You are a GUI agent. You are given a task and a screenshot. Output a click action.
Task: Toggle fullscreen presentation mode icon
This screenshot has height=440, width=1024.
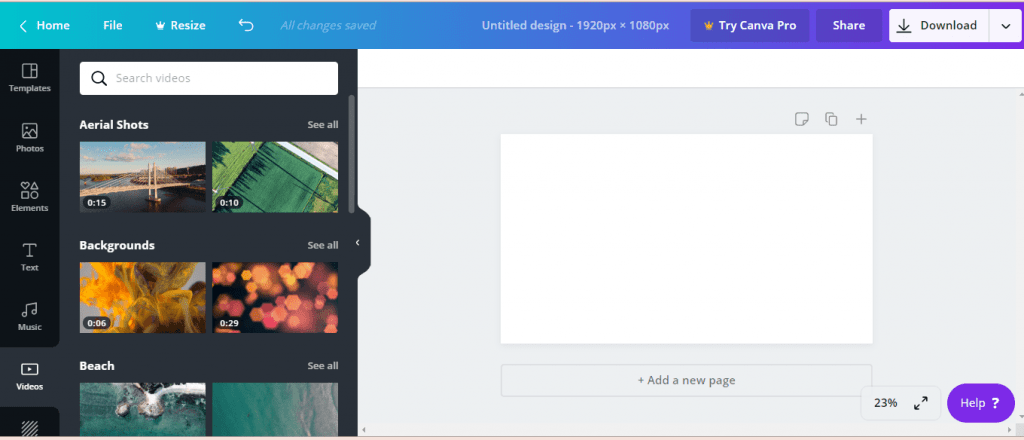921,403
